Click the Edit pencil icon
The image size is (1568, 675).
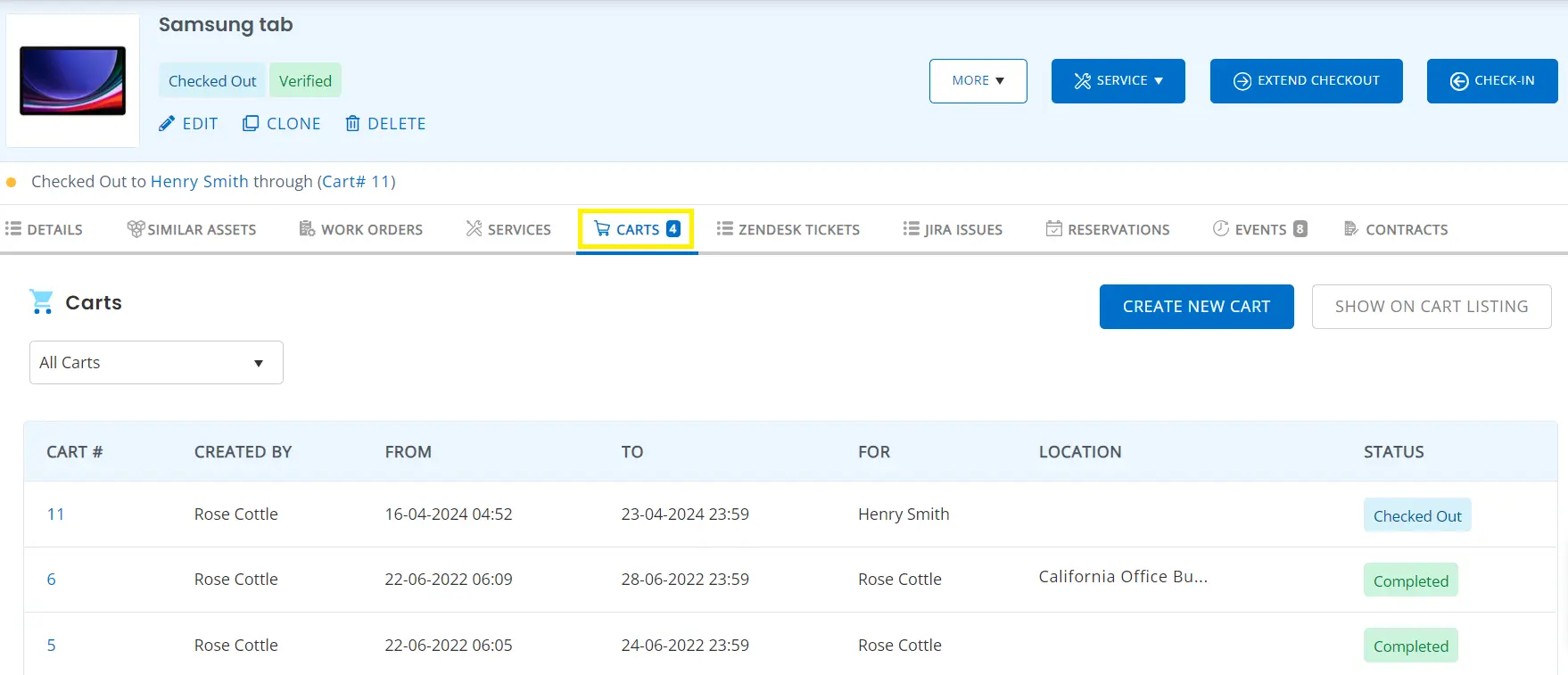tap(167, 124)
